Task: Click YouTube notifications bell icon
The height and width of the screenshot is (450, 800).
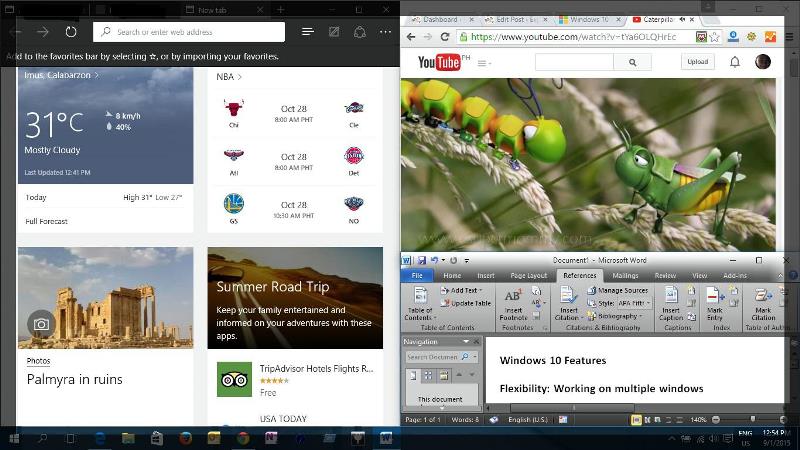Action: pyautogui.click(x=735, y=62)
